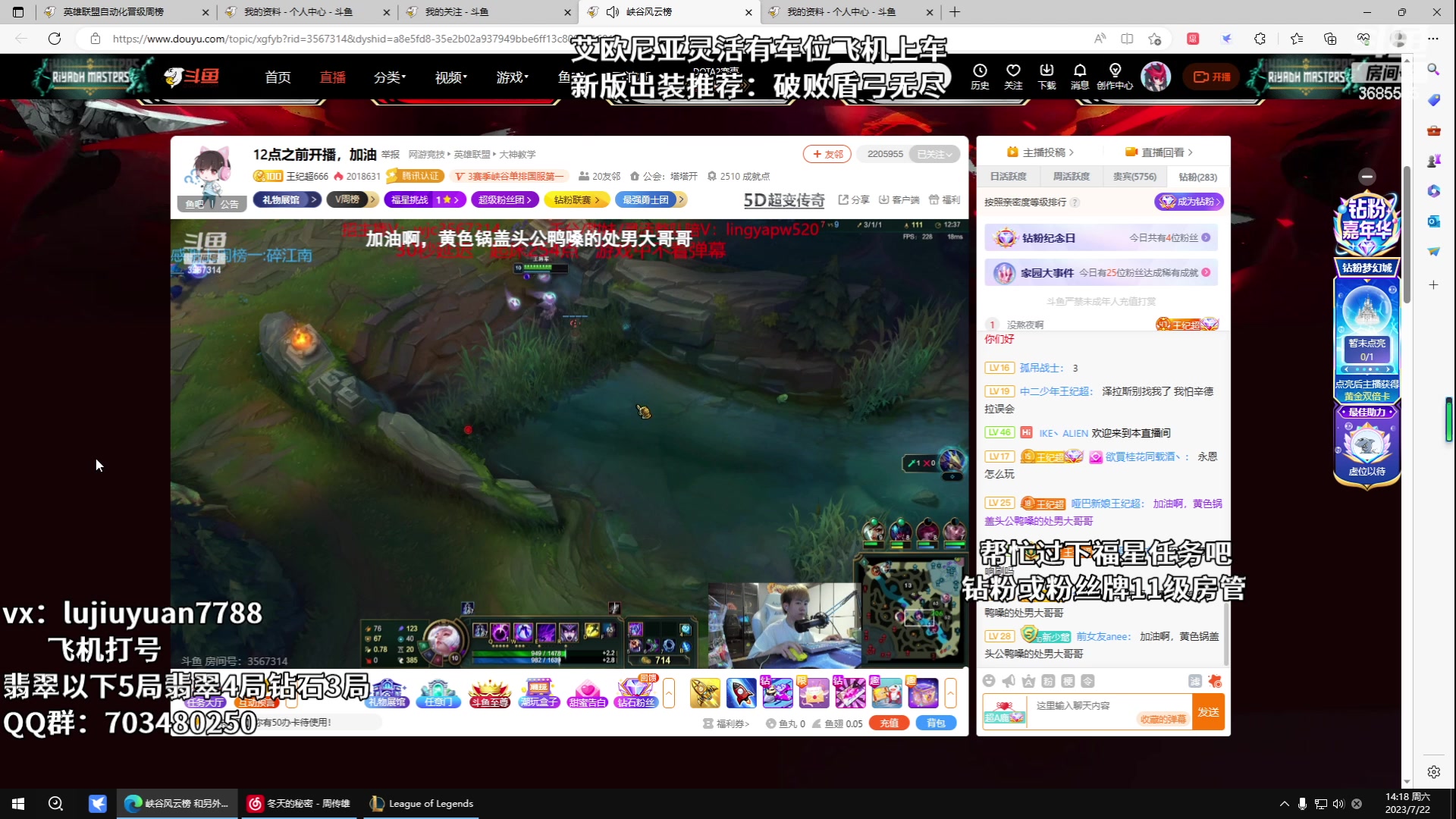Click browser refresh icon
1456x819 pixels.
point(55,39)
